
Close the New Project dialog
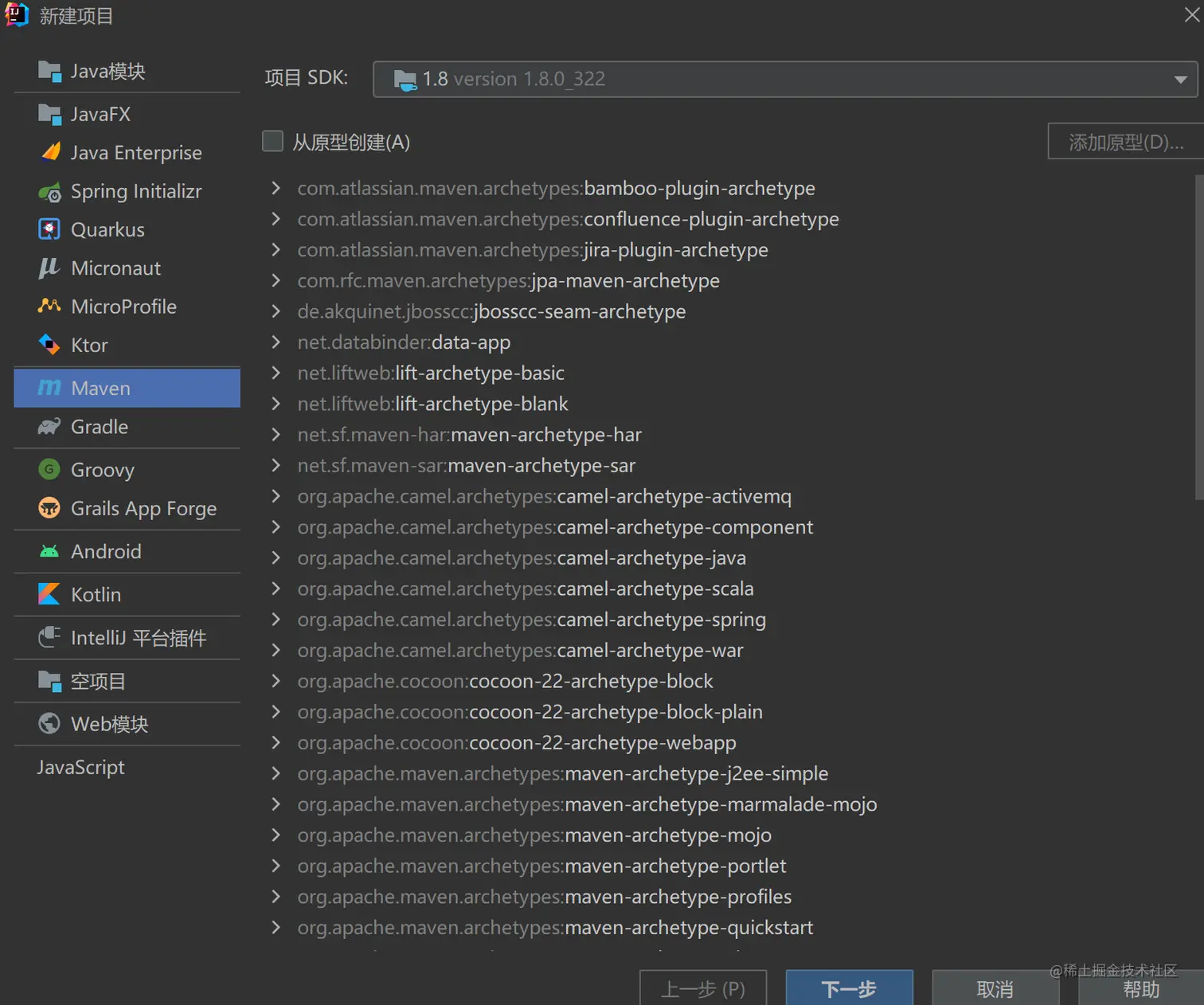pyautogui.click(x=1191, y=15)
